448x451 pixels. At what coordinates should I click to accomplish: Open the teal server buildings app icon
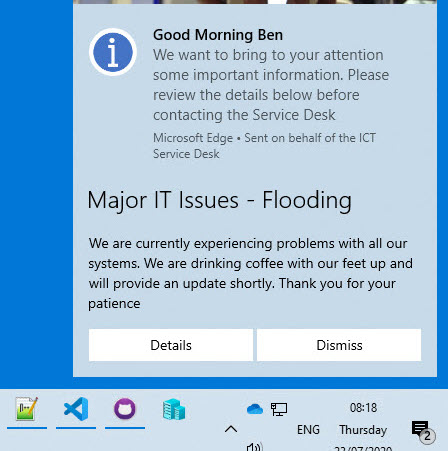point(174,409)
